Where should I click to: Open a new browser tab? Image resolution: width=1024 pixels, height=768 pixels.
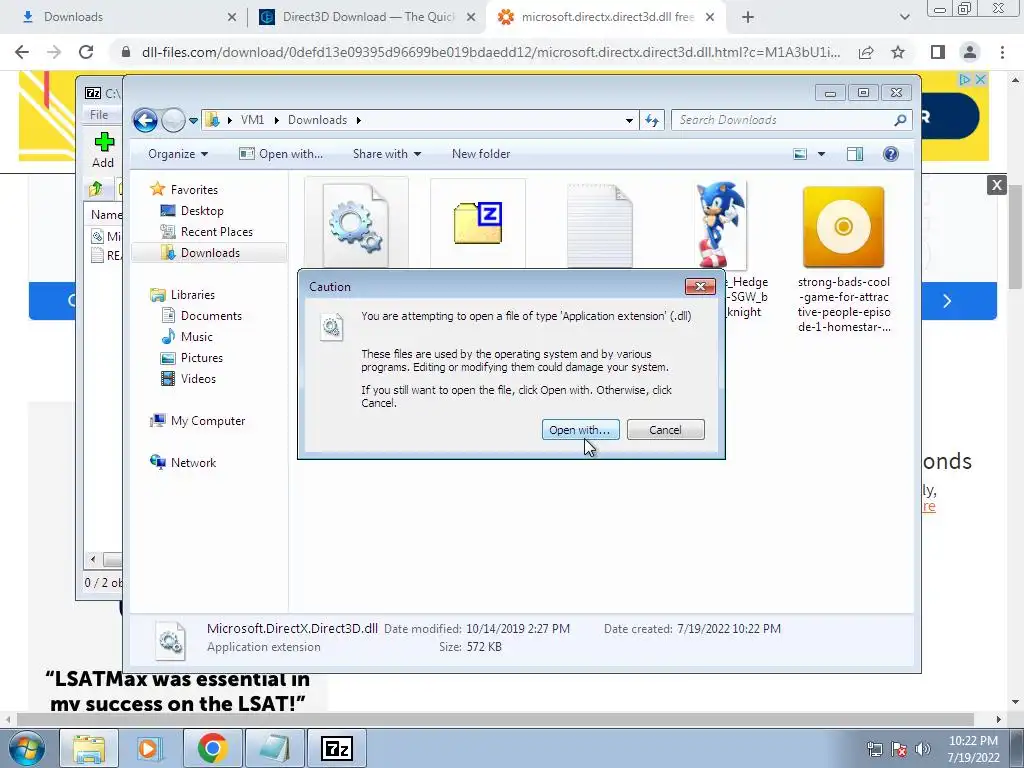[748, 18]
